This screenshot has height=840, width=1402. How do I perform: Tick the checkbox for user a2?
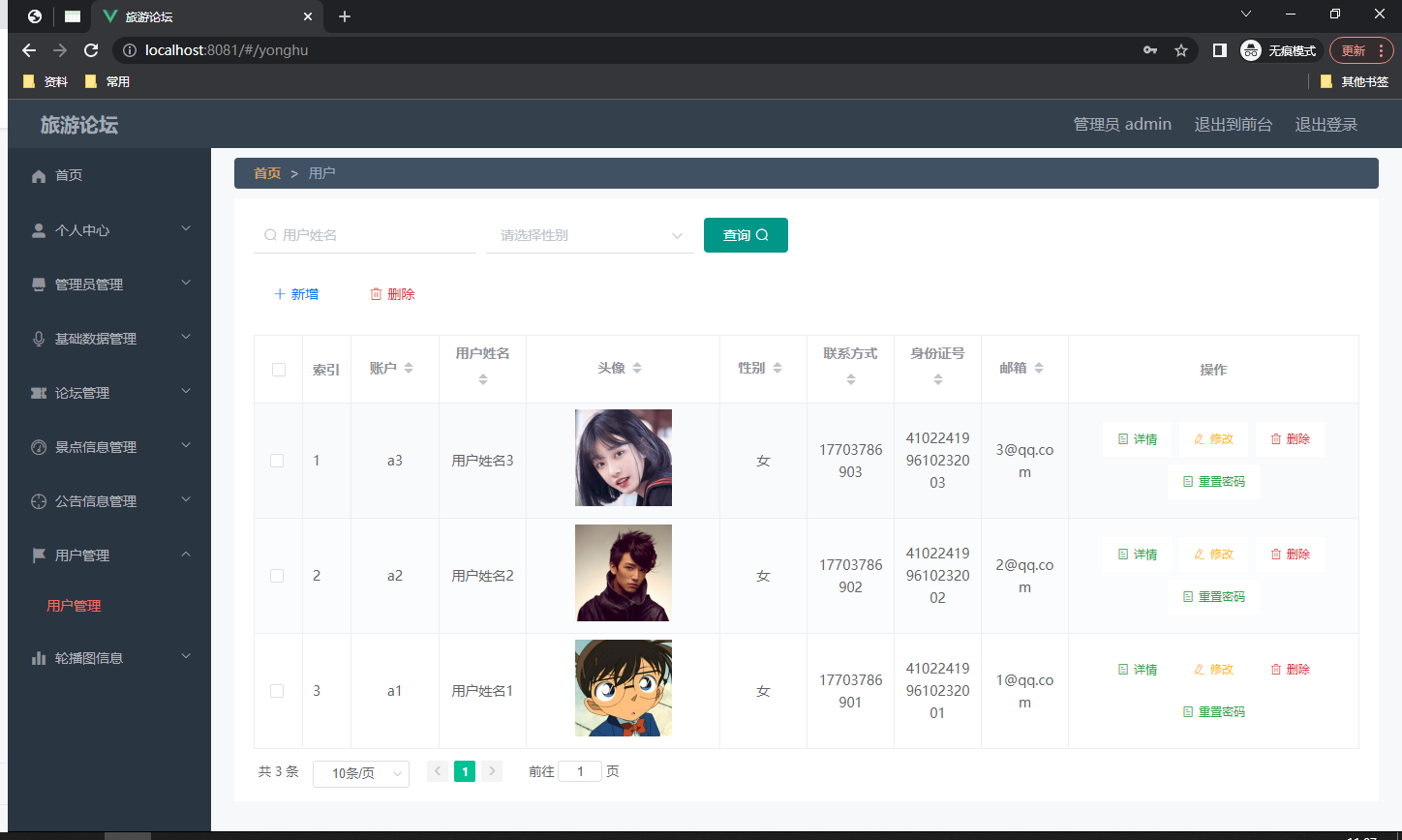pyautogui.click(x=277, y=575)
